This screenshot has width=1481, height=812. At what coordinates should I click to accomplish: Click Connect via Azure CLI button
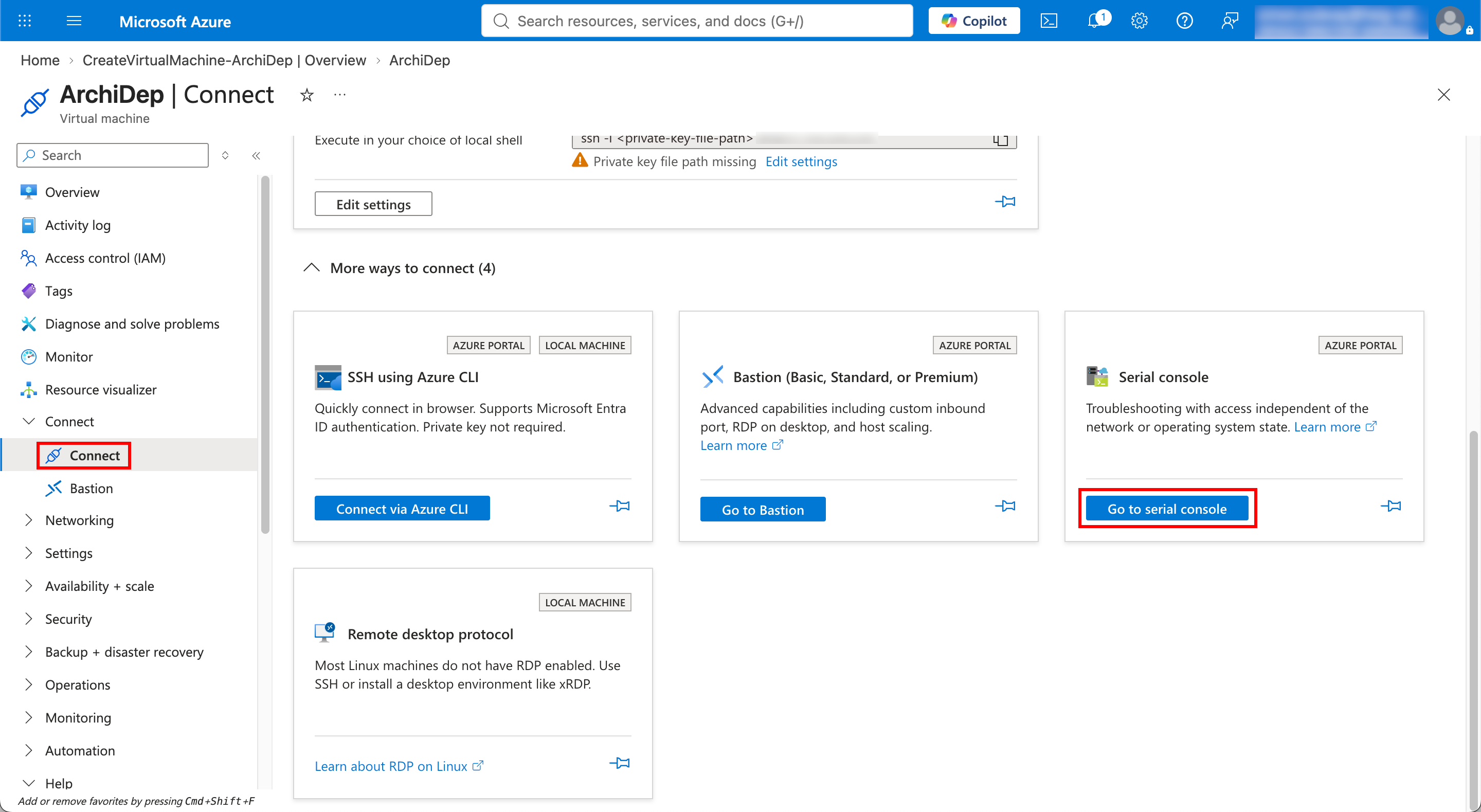pos(402,509)
